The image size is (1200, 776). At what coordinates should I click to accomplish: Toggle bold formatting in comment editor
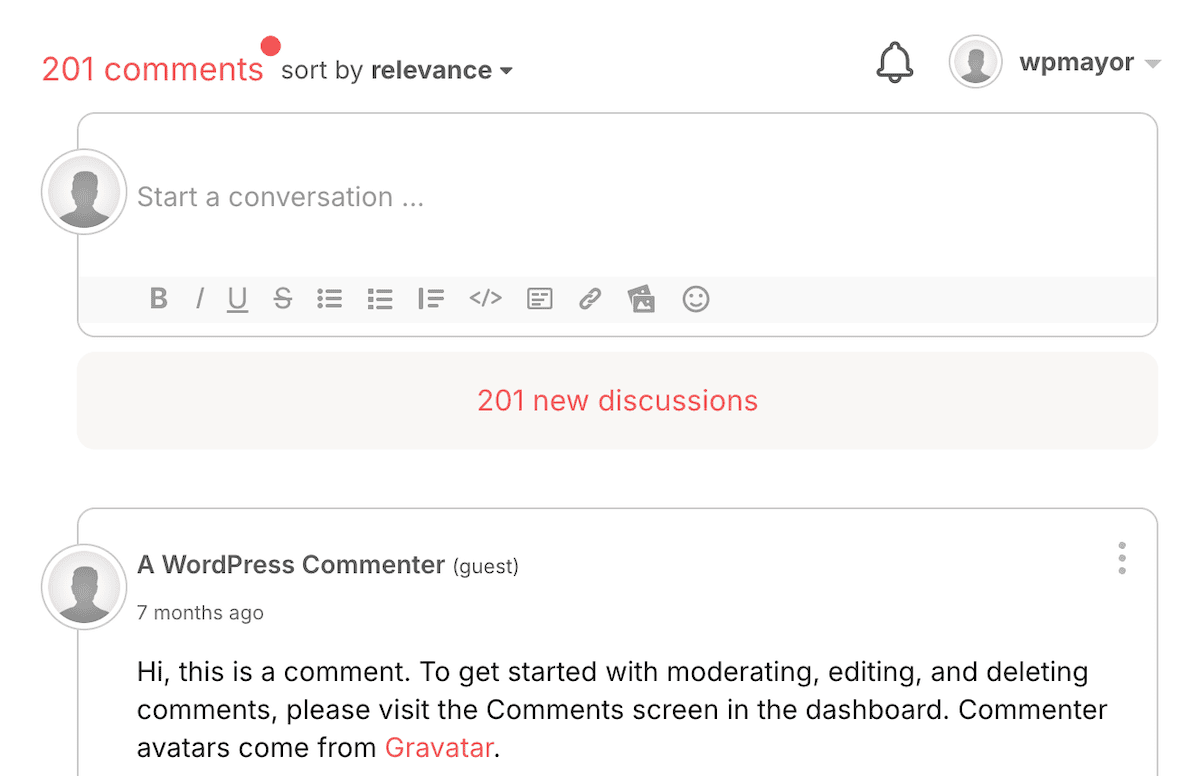(158, 298)
